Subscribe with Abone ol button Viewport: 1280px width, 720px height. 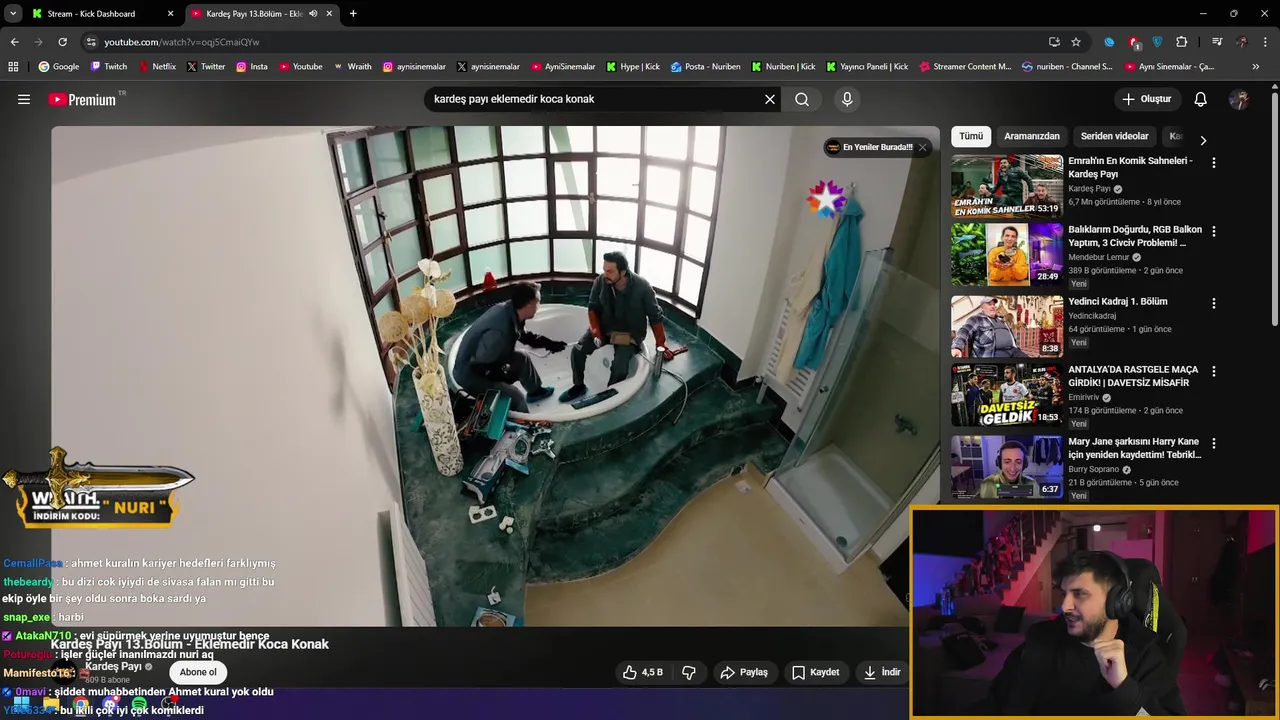tap(198, 672)
